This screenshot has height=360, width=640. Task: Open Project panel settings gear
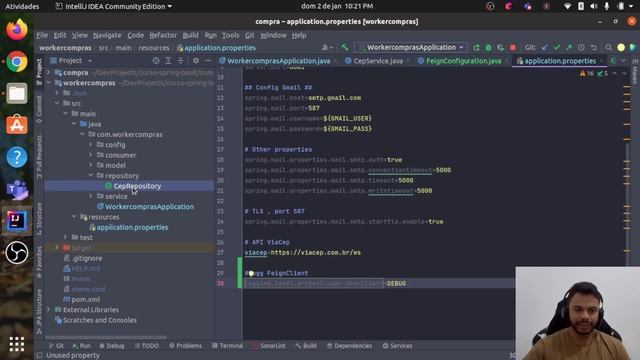[x=196, y=60]
